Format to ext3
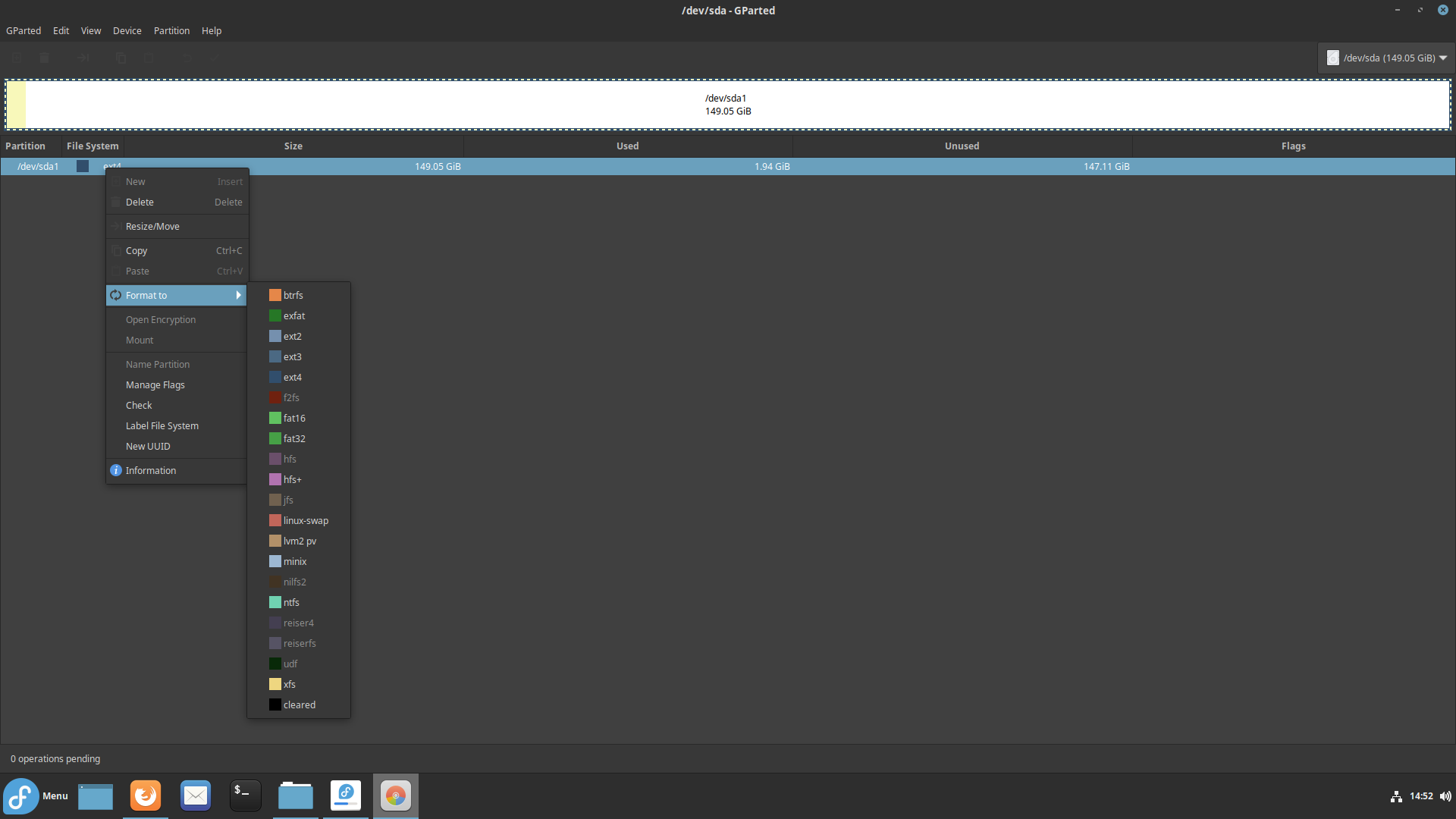1456x819 pixels. click(299, 356)
